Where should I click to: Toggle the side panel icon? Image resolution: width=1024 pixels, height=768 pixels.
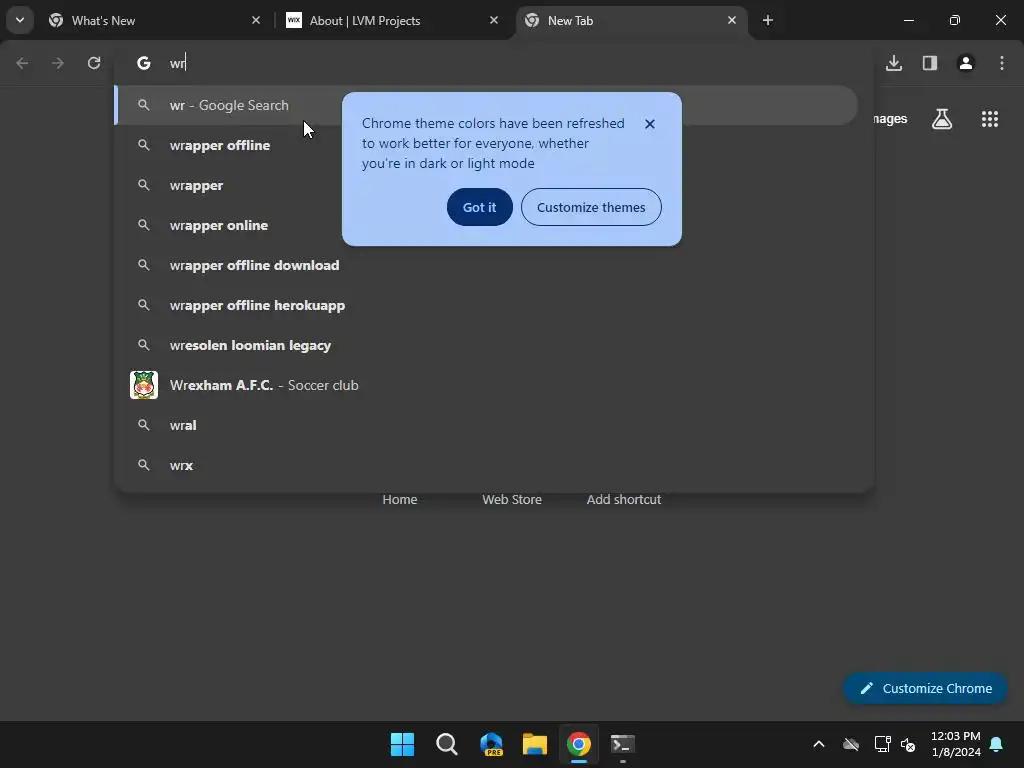[x=930, y=63]
